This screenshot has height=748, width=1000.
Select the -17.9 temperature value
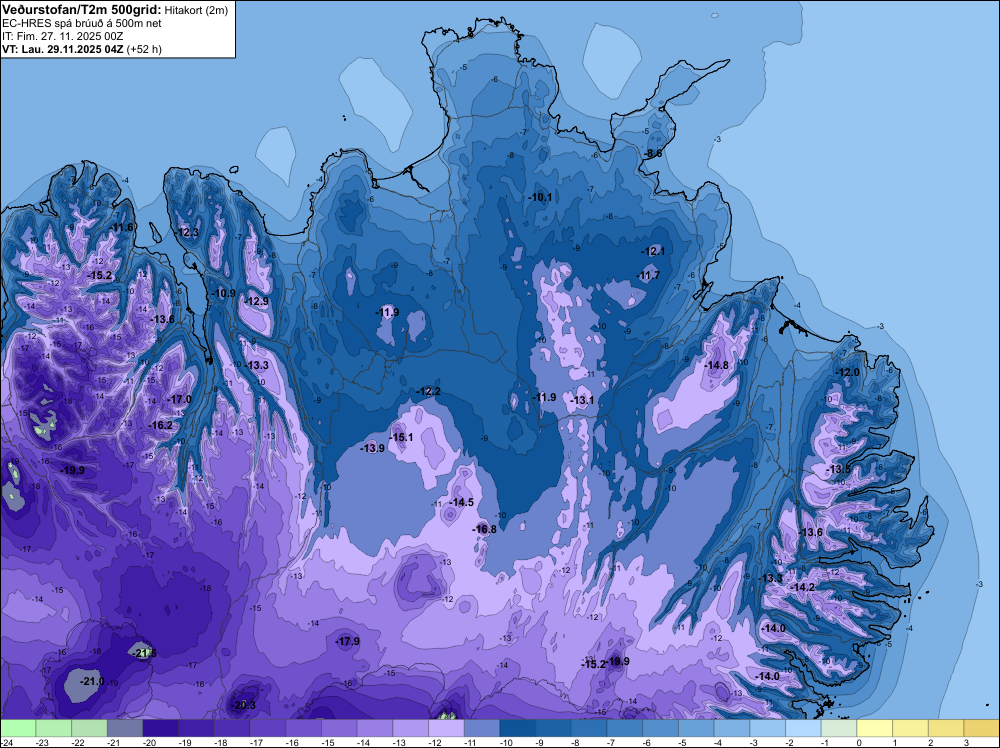[348, 641]
